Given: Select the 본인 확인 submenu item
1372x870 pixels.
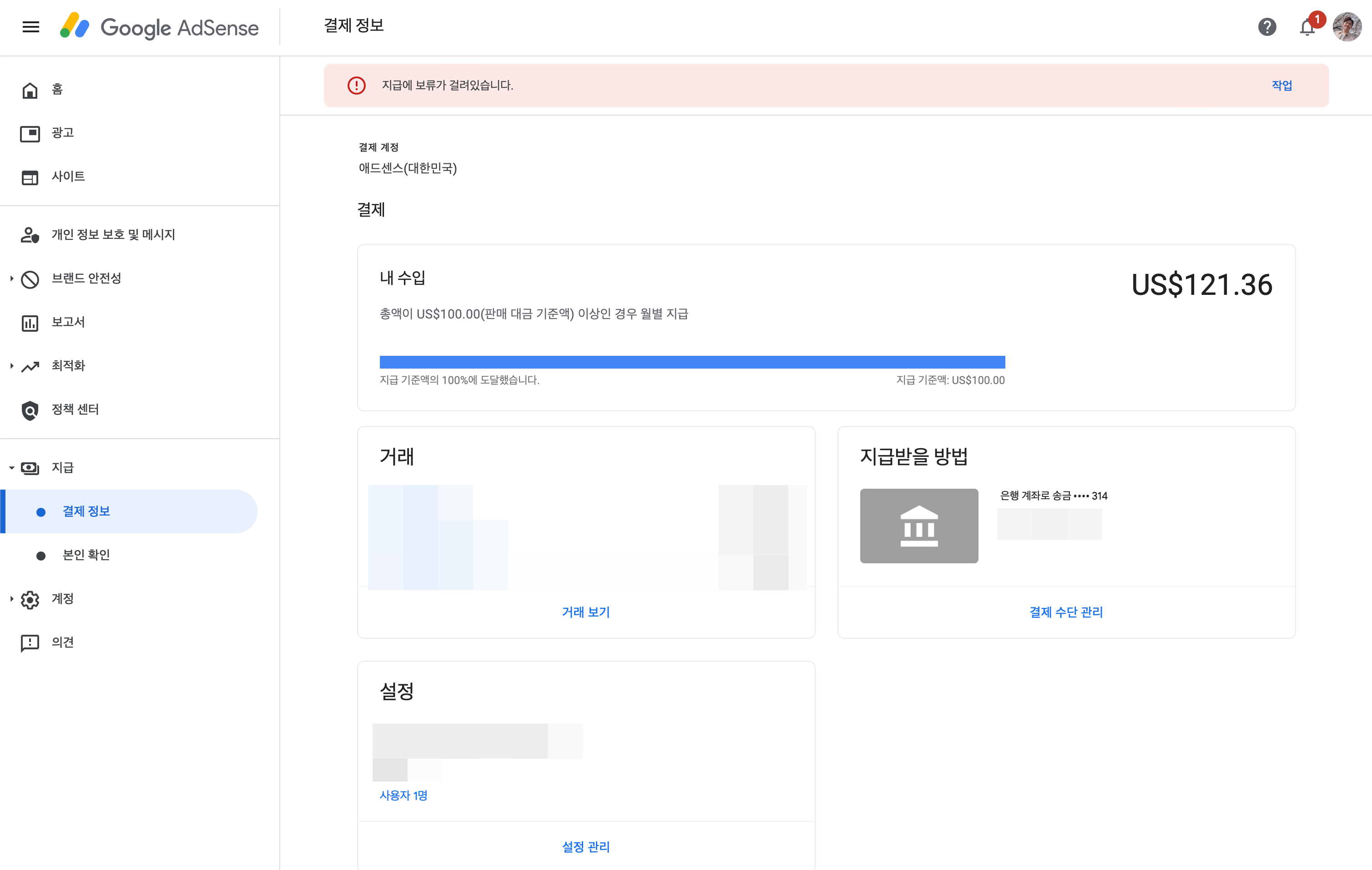Looking at the screenshot, I should coord(86,555).
